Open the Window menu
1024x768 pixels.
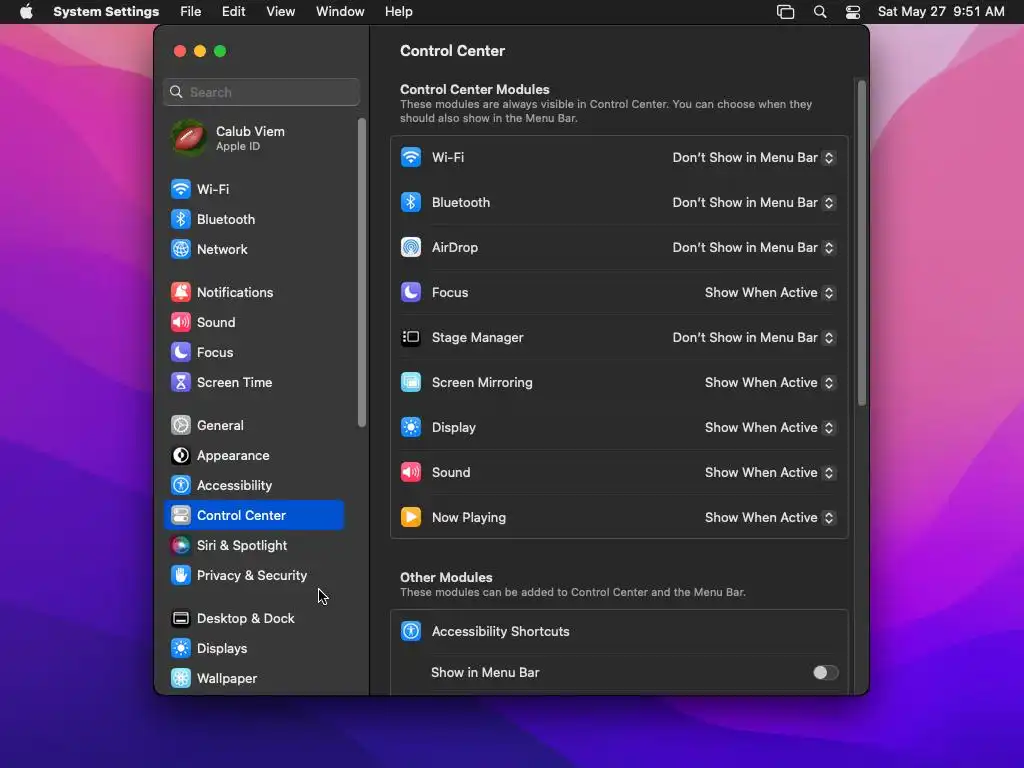click(x=340, y=12)
